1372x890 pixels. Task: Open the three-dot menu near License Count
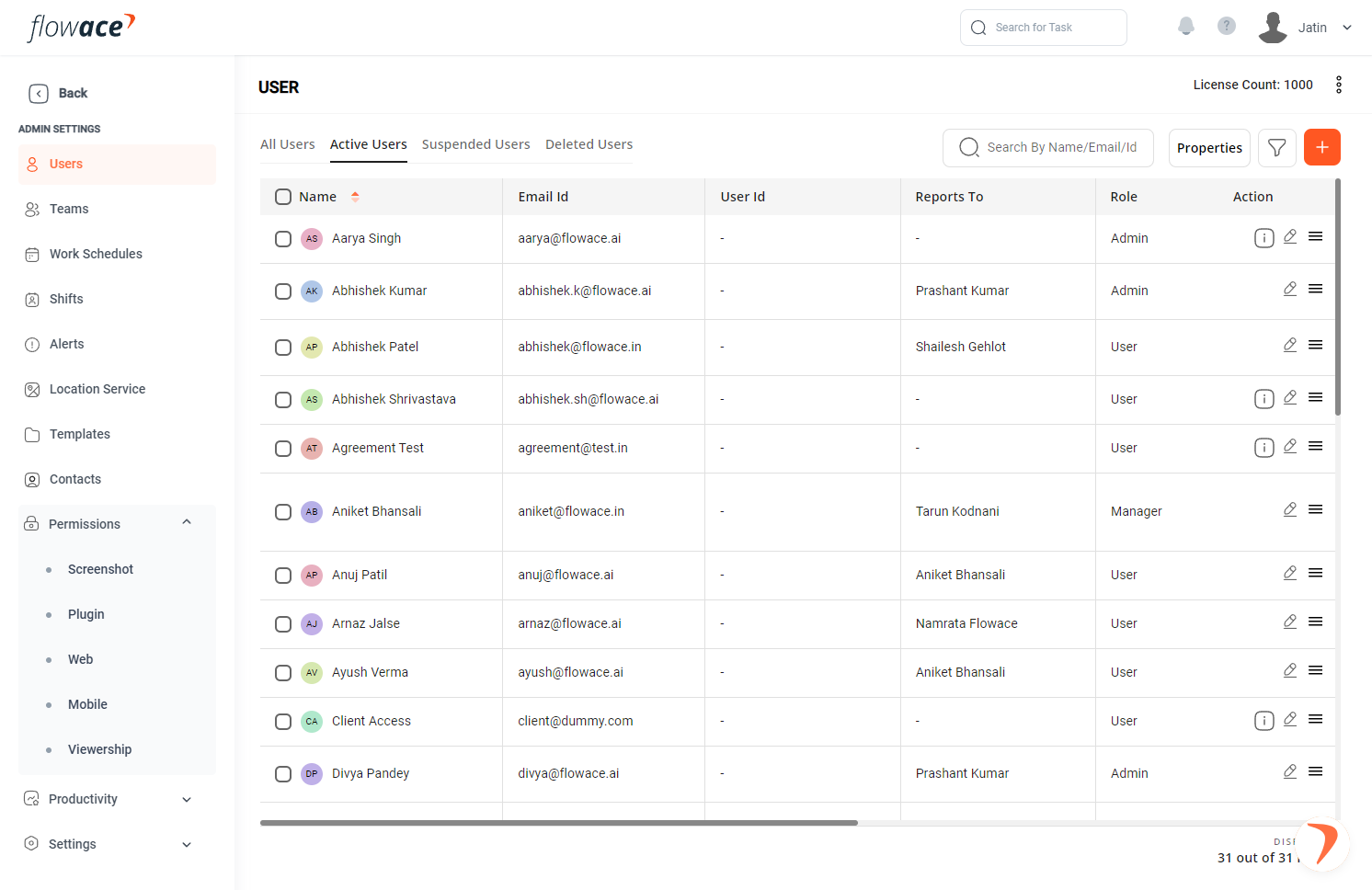(x=1339, y=85)
